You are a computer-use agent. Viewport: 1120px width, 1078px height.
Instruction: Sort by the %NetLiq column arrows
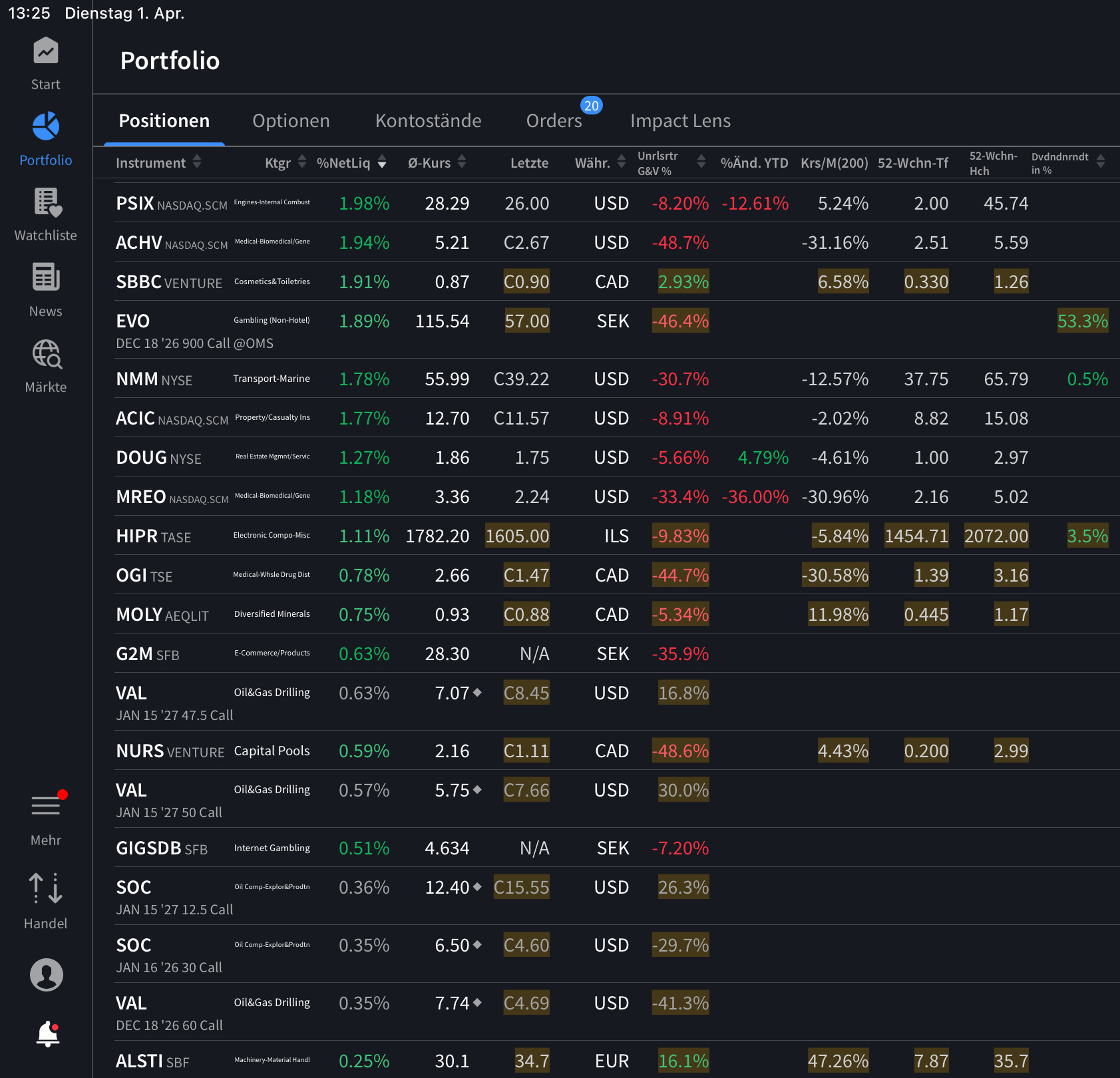[x=382, y=162]
